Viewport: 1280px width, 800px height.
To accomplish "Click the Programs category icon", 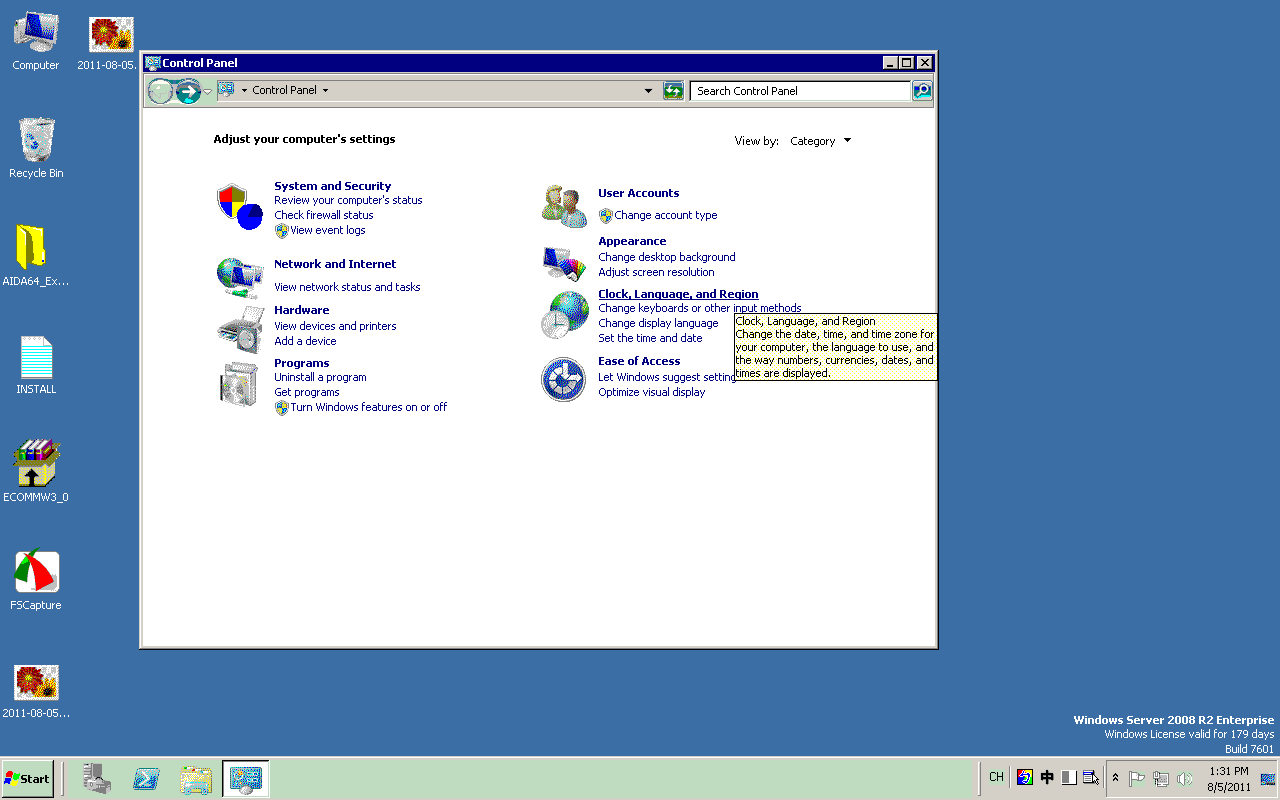I will pos(239,384).
